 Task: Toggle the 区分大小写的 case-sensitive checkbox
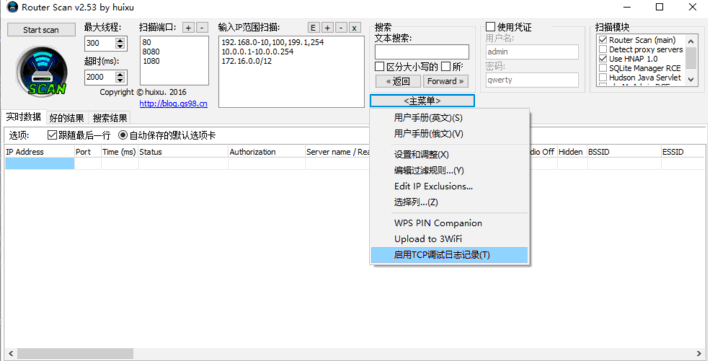click(x=380, y=67)
